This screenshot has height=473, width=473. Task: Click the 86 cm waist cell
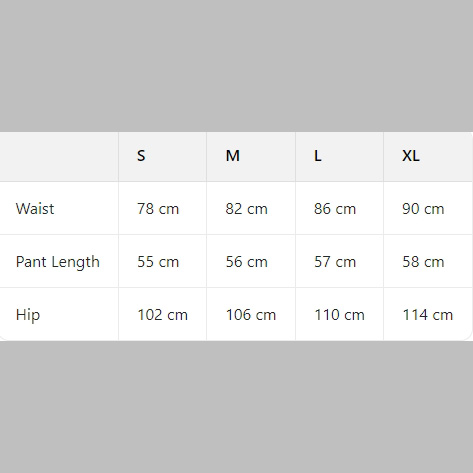tap(339, 208)
